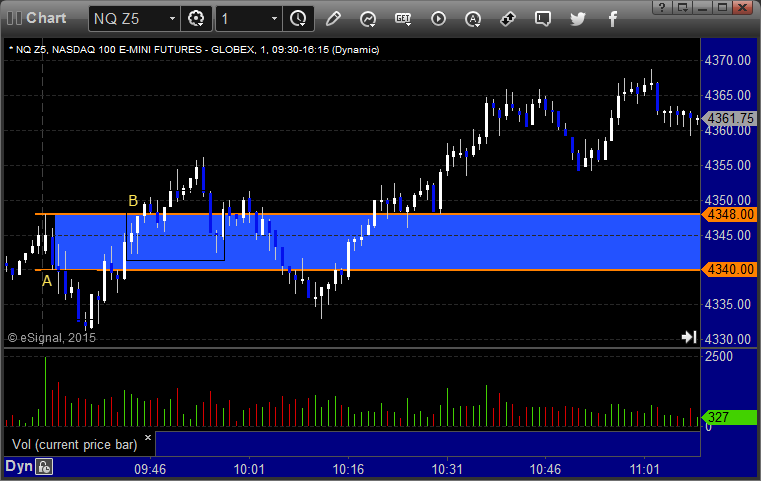Share chart via Twitter icon
Image resolution: width=761 pixels, height=481 pixels.
(x=578, y=19)
